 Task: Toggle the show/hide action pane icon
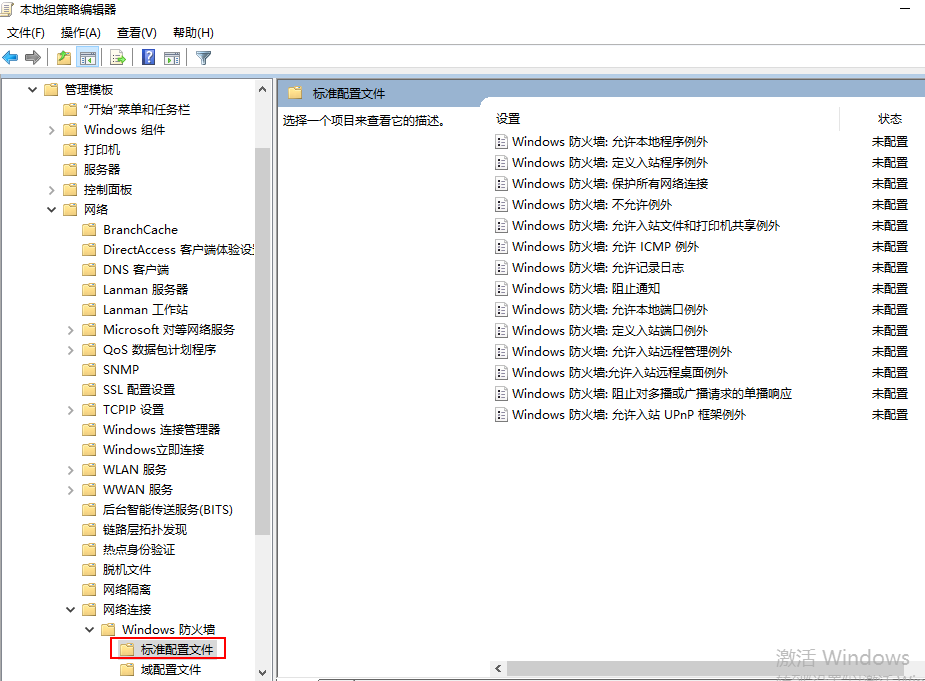pos(172,58)
